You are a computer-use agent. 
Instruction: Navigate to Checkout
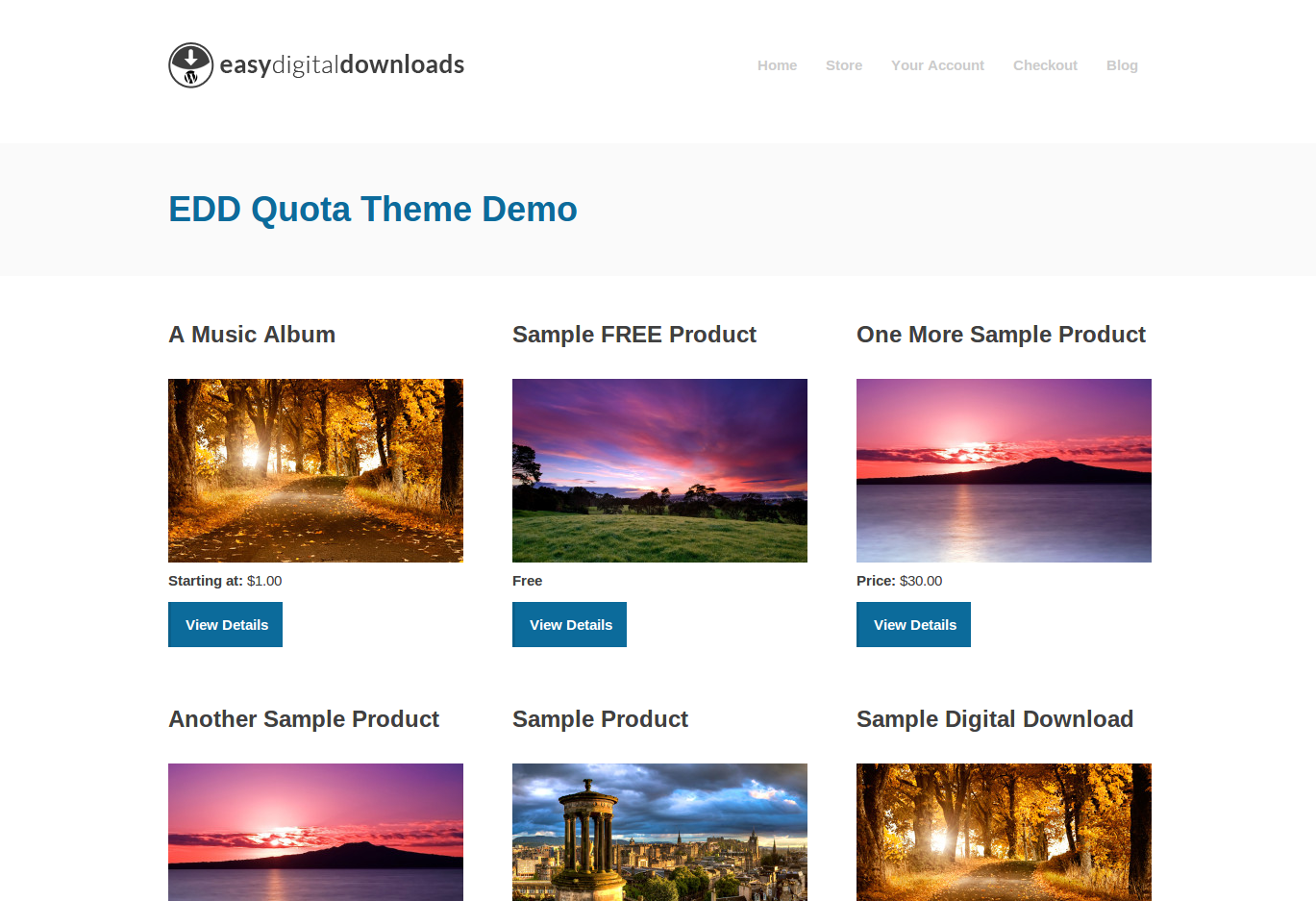point(1045,65)
